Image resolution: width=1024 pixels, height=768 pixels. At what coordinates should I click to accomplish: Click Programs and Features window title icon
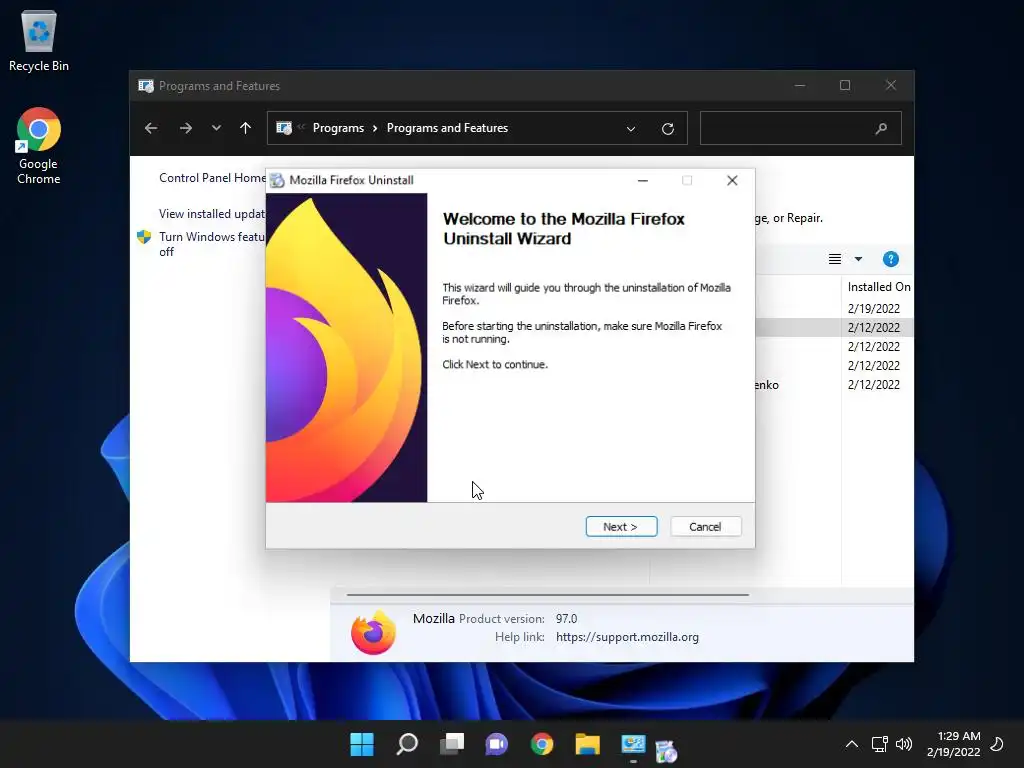146,86
